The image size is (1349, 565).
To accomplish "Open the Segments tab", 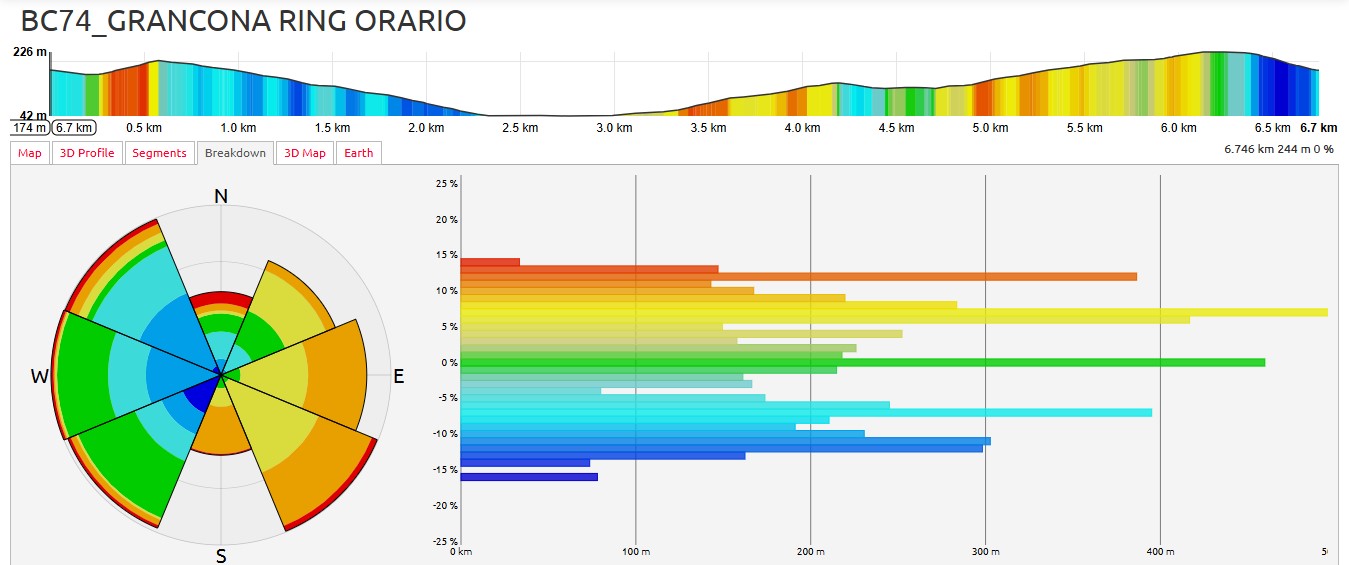I will pyautogui.click(x=159, y=153).
